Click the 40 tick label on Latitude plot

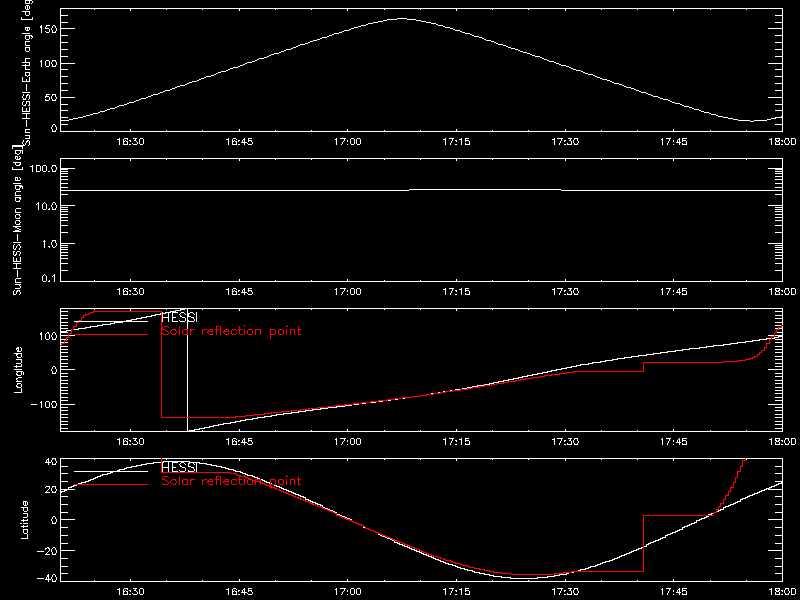tap(49, 461)
